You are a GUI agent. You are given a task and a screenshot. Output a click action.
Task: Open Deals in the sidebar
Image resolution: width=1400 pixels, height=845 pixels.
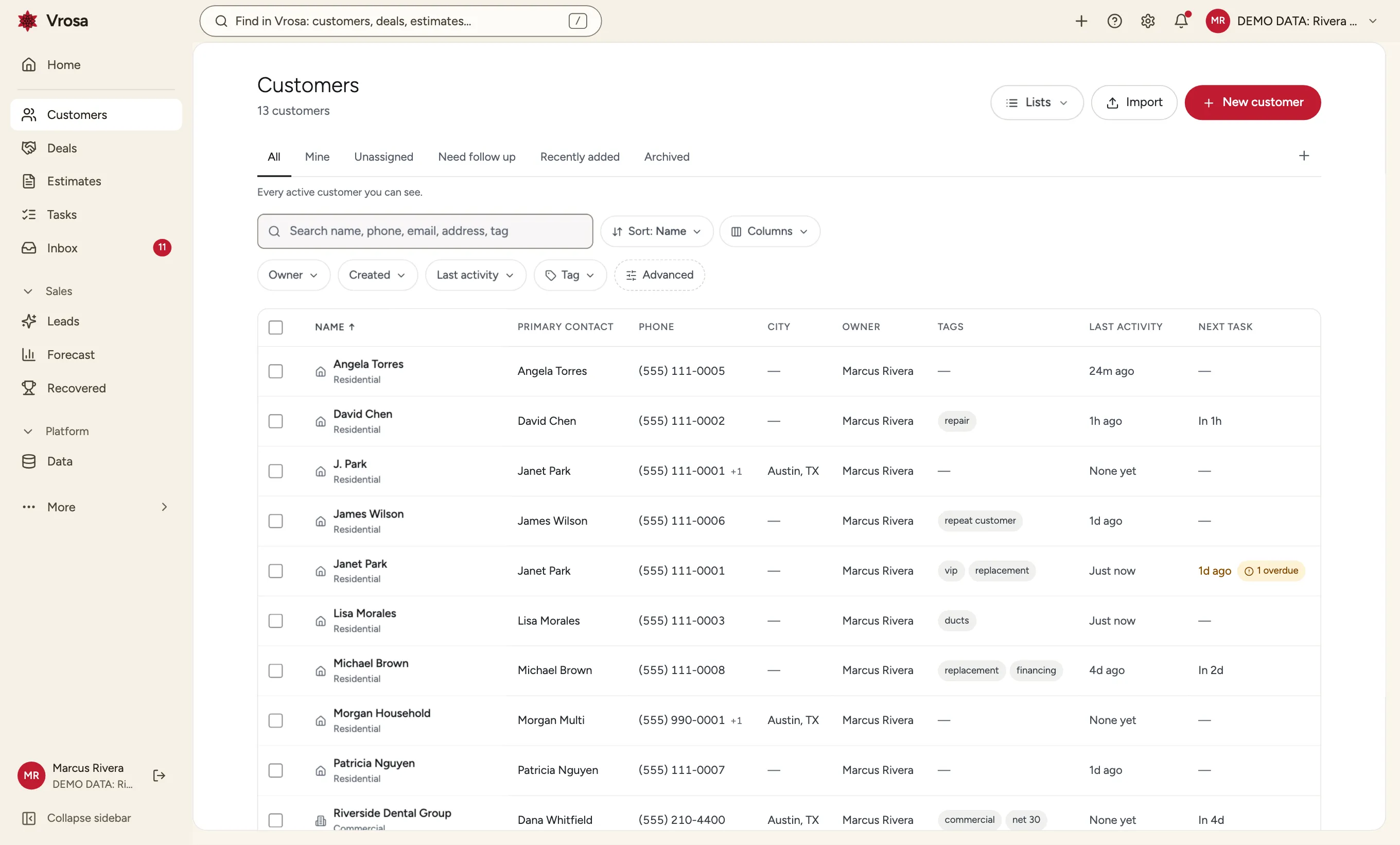pos(96,148)
